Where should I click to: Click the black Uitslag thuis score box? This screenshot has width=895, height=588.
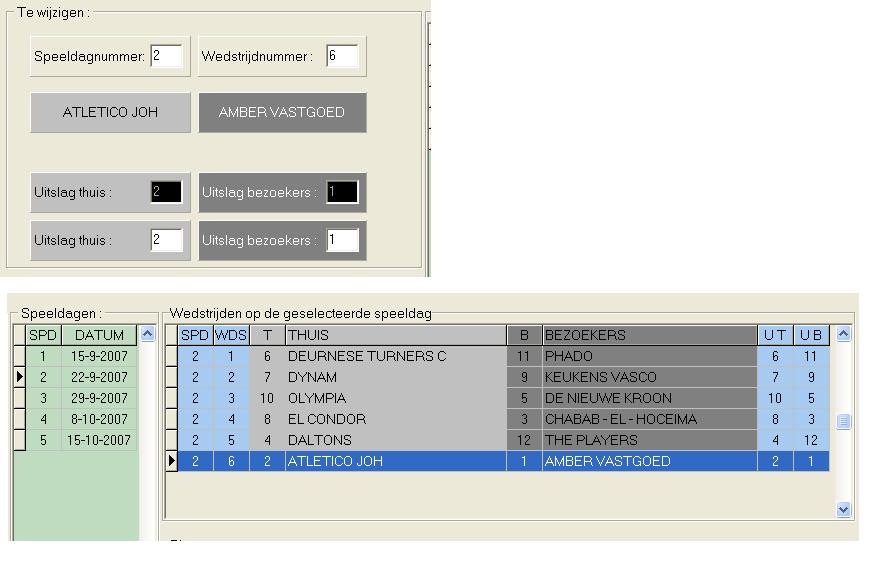point(166,192)
